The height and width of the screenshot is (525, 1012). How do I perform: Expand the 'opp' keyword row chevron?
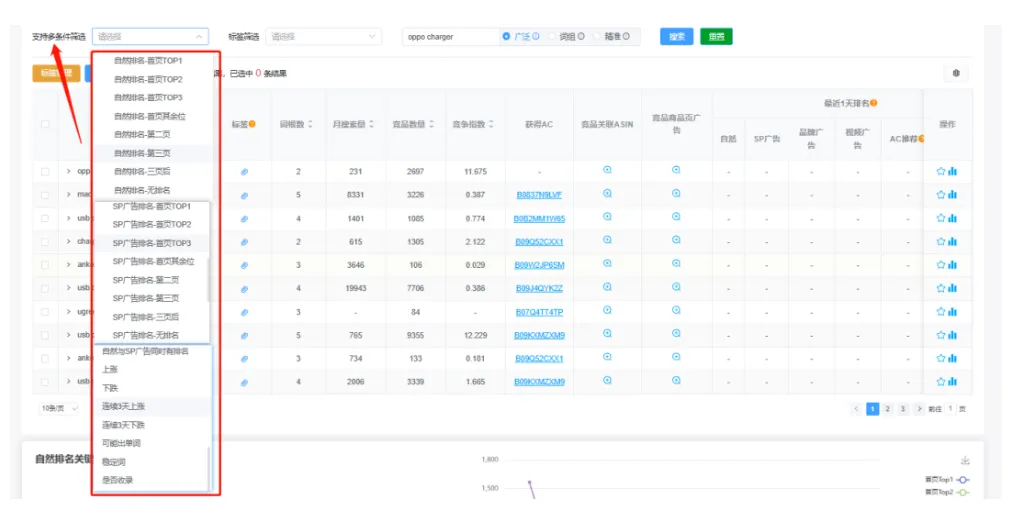tap(68, 171)
